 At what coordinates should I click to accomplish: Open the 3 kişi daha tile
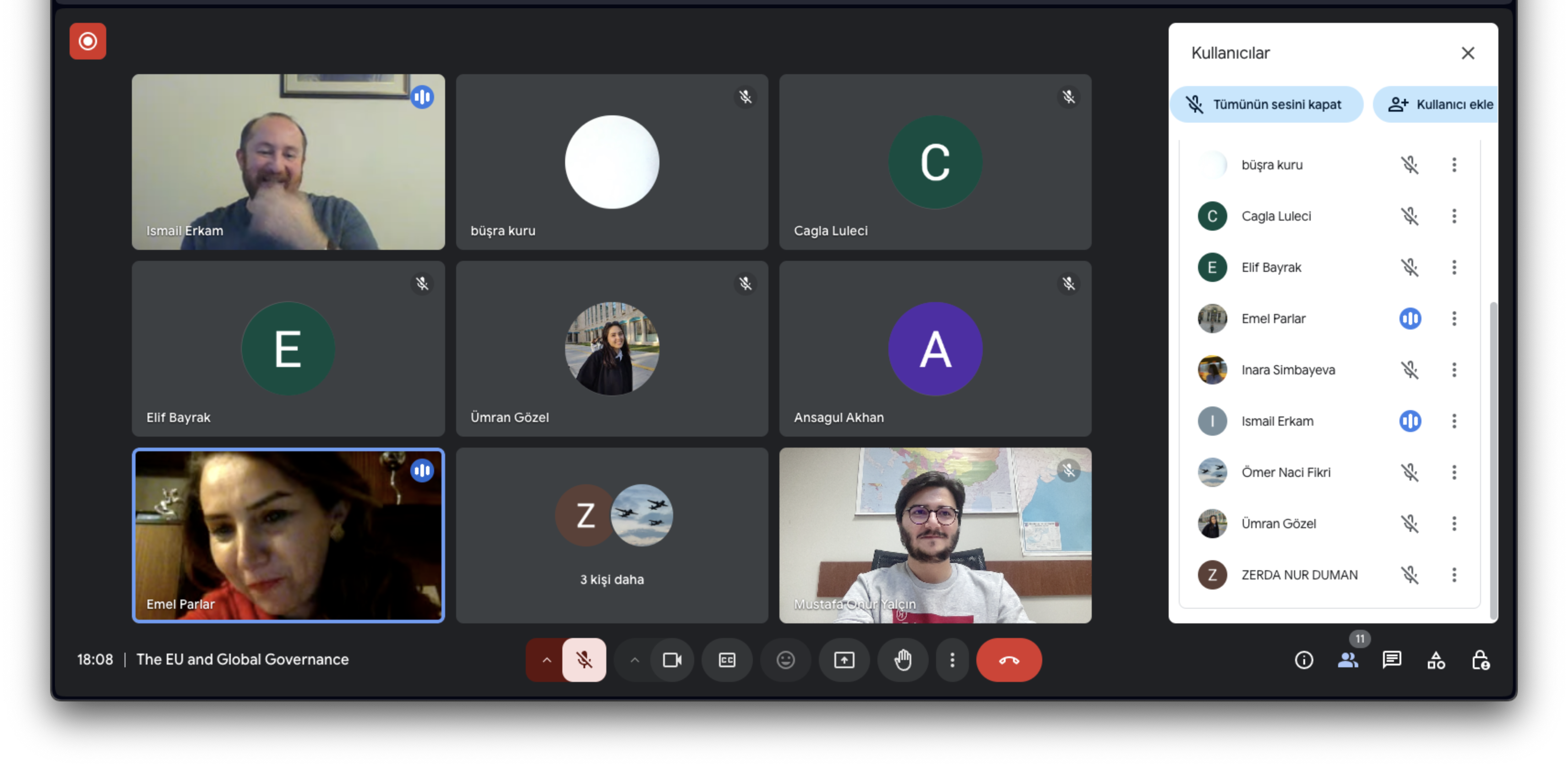pos(612,535)
